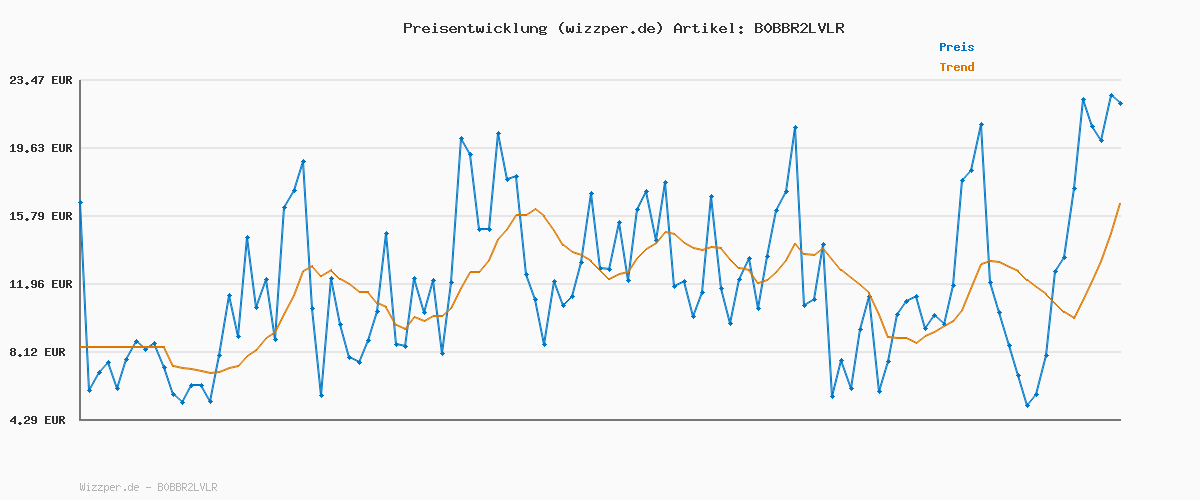Viewport: 1200px width, 500px height.
Task: Click the orange "Trend" legend label
Action: 956,67
